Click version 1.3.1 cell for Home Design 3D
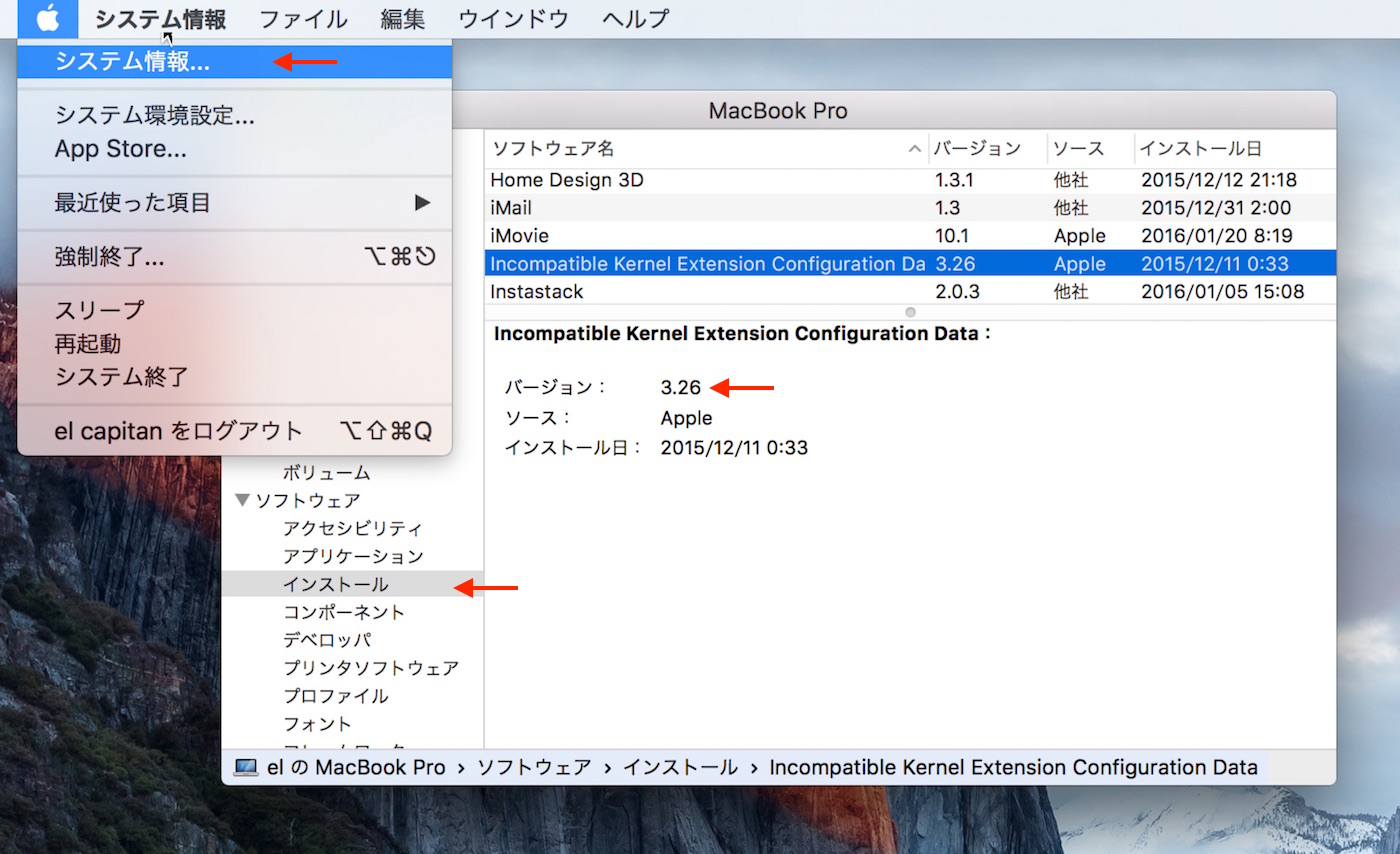Screen dimensions: 1400x854 coord(956,180)
